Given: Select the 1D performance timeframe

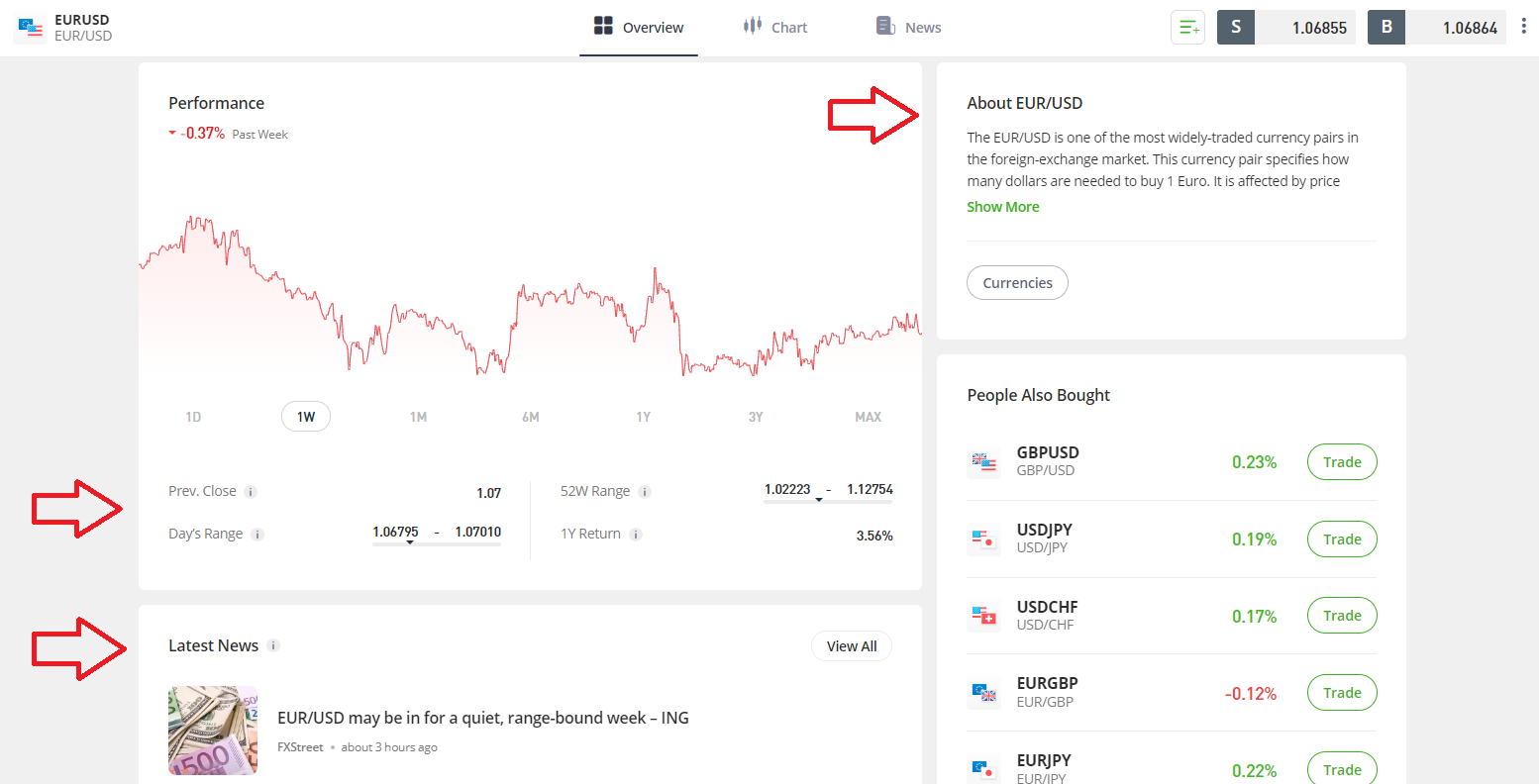Looking at the screenshot, I should 193,417.
